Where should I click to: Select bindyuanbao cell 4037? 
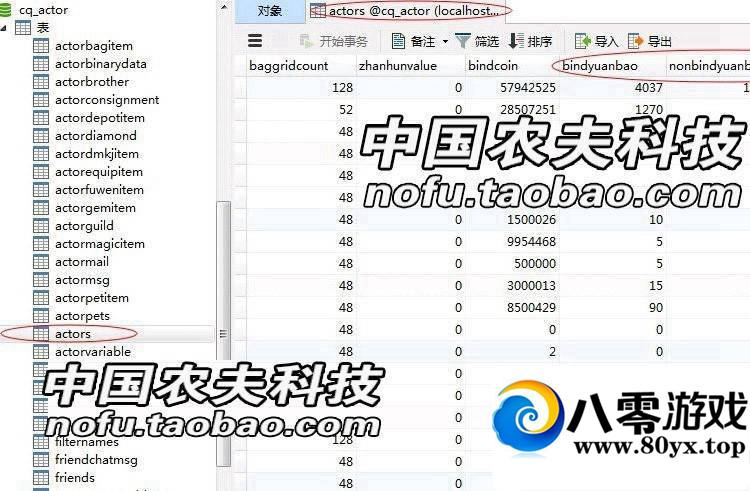point(613,87)
